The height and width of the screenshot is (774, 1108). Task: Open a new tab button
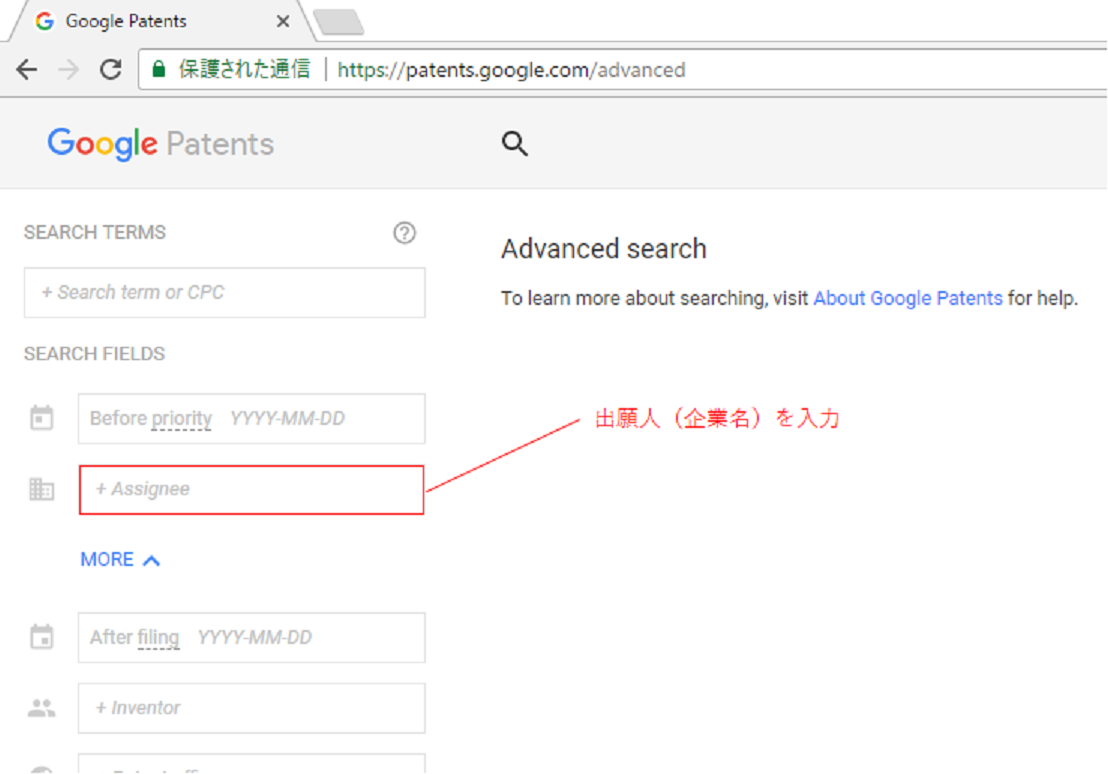339,22
